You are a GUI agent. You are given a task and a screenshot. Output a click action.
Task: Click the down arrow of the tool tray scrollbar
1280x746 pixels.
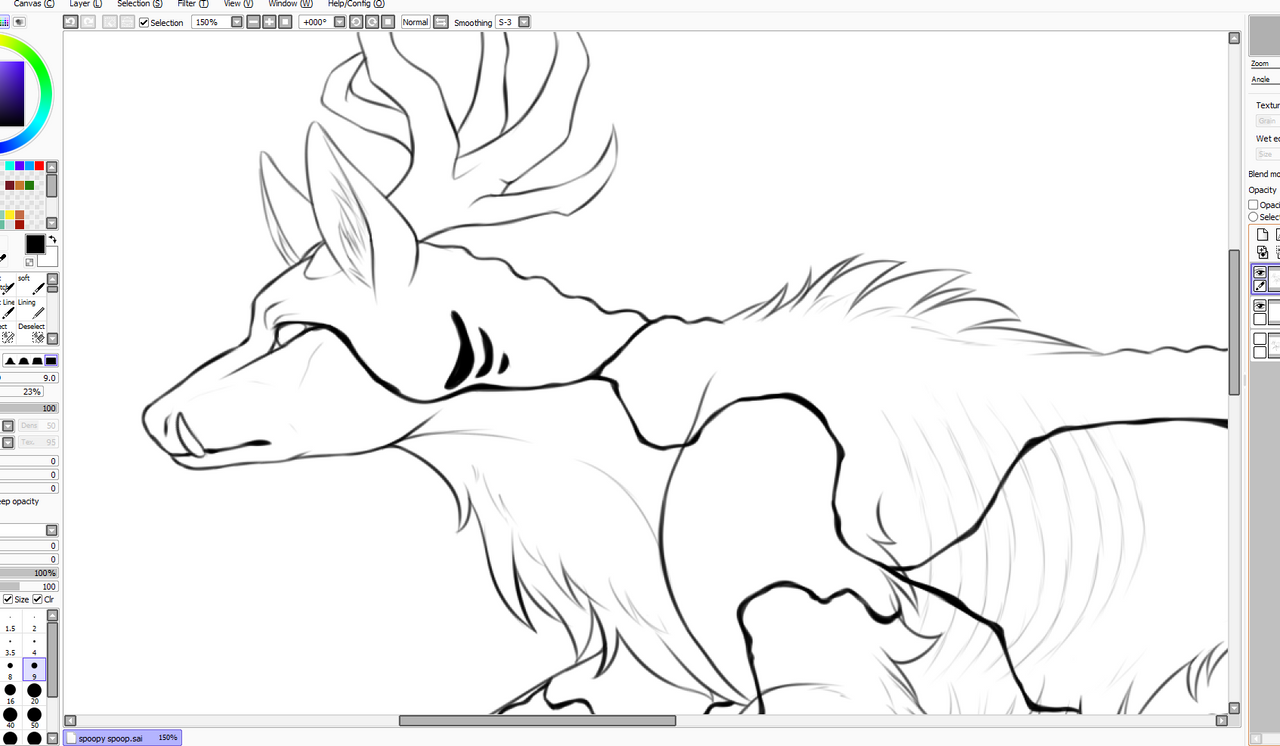52,338
